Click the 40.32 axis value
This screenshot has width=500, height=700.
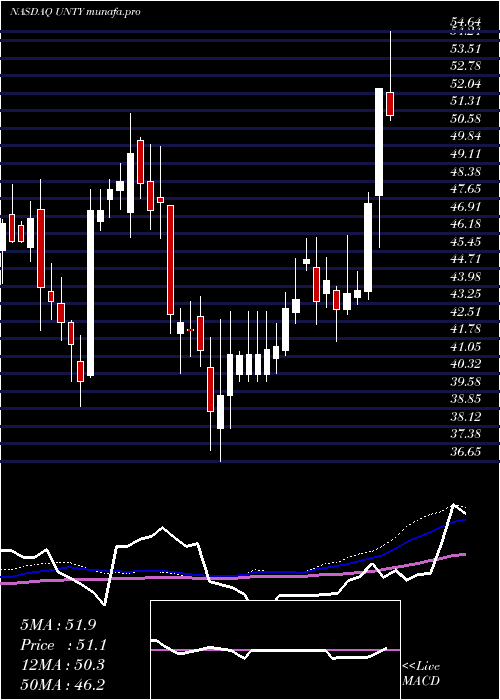coord(466,364)
